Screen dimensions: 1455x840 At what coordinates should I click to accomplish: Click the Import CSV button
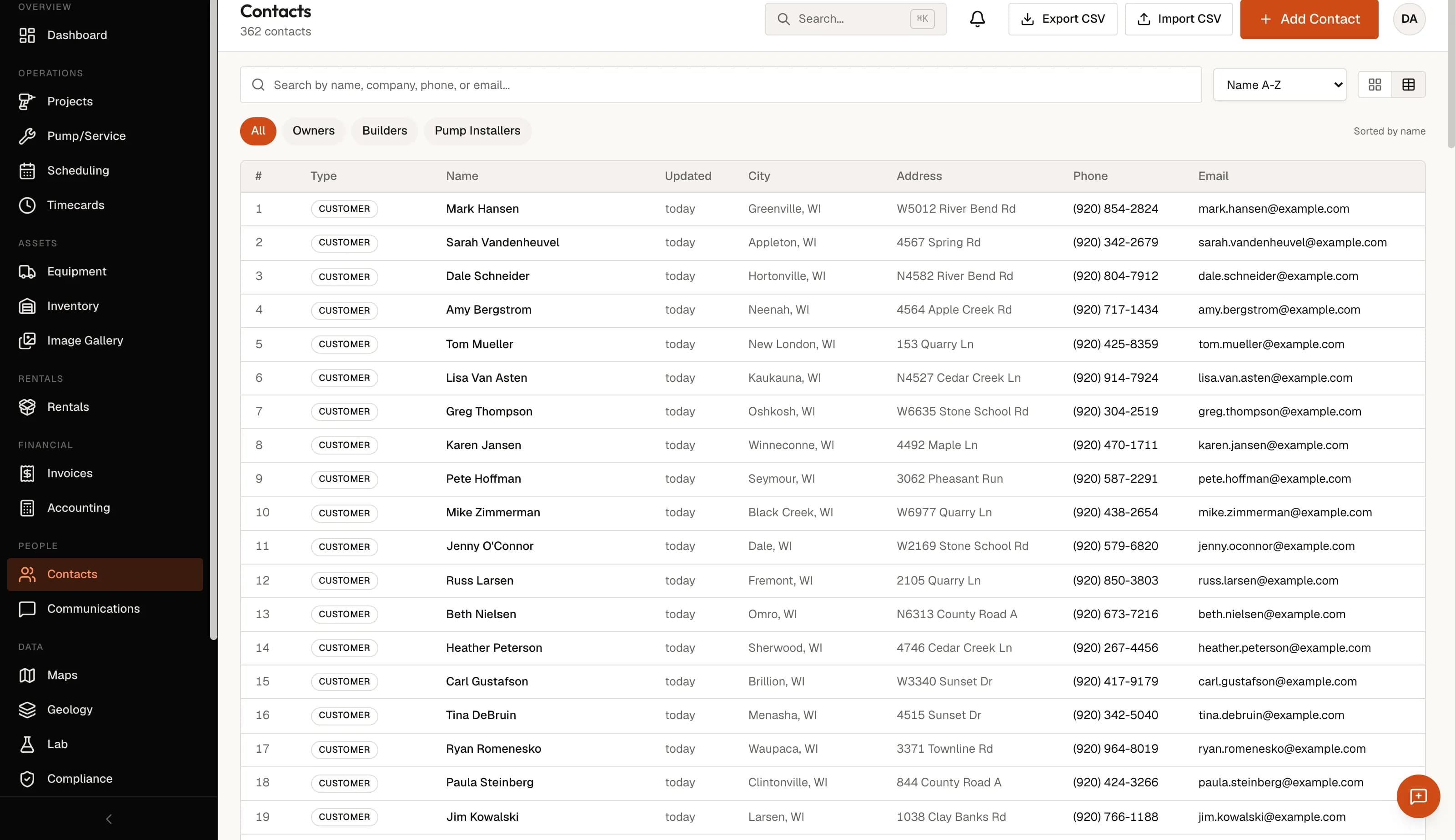[1179, 19]
